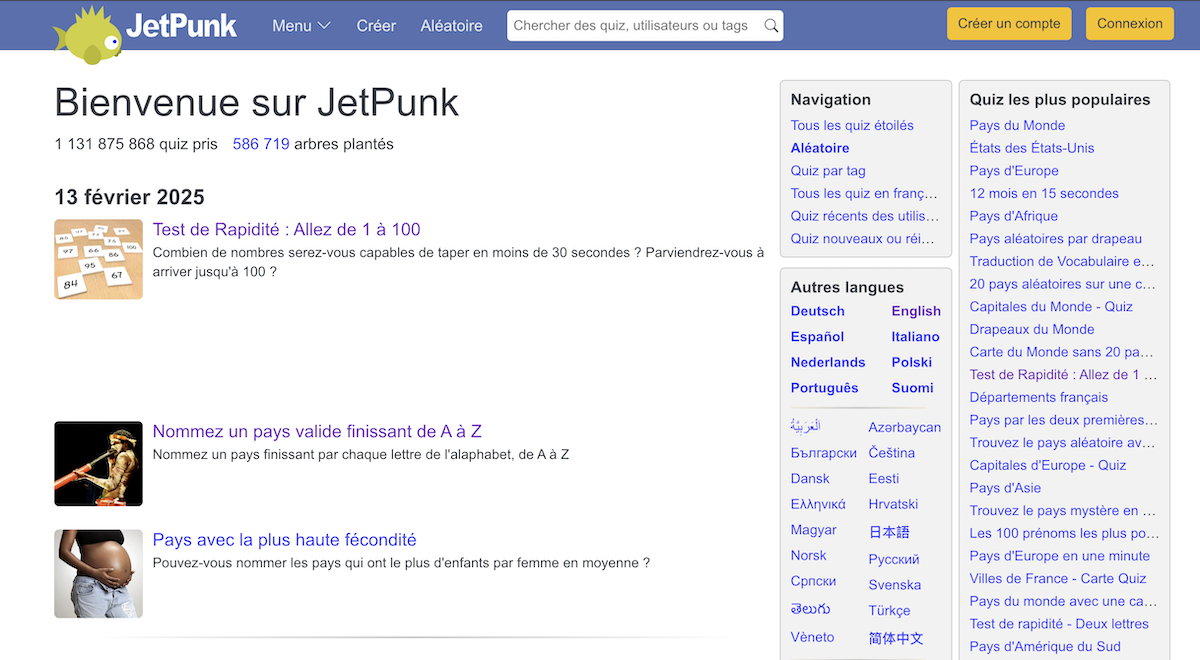Select the Svenska language link
The width and height of the screenshot is (1200, 660).
(895, 585)
